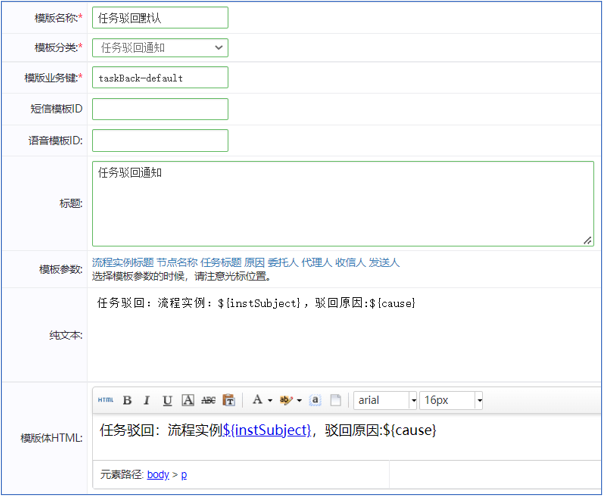This screenshot has height=496, width=603.
Task: Toggle bold formatting in HTML editor
Action: click(x=127, y=400)
